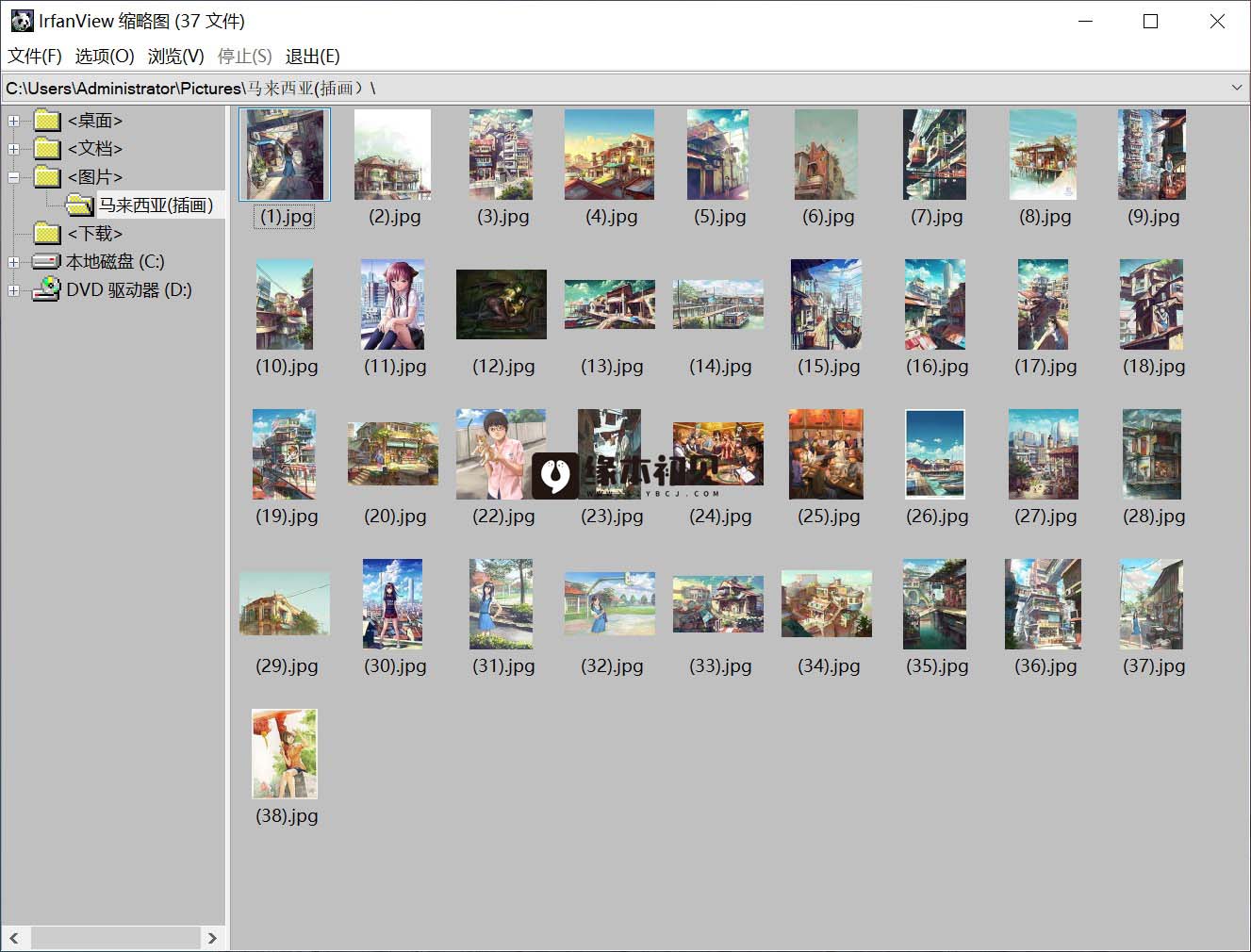Select thumbnail of (1).jpg

pyautogui.click(x=285, y=155)
